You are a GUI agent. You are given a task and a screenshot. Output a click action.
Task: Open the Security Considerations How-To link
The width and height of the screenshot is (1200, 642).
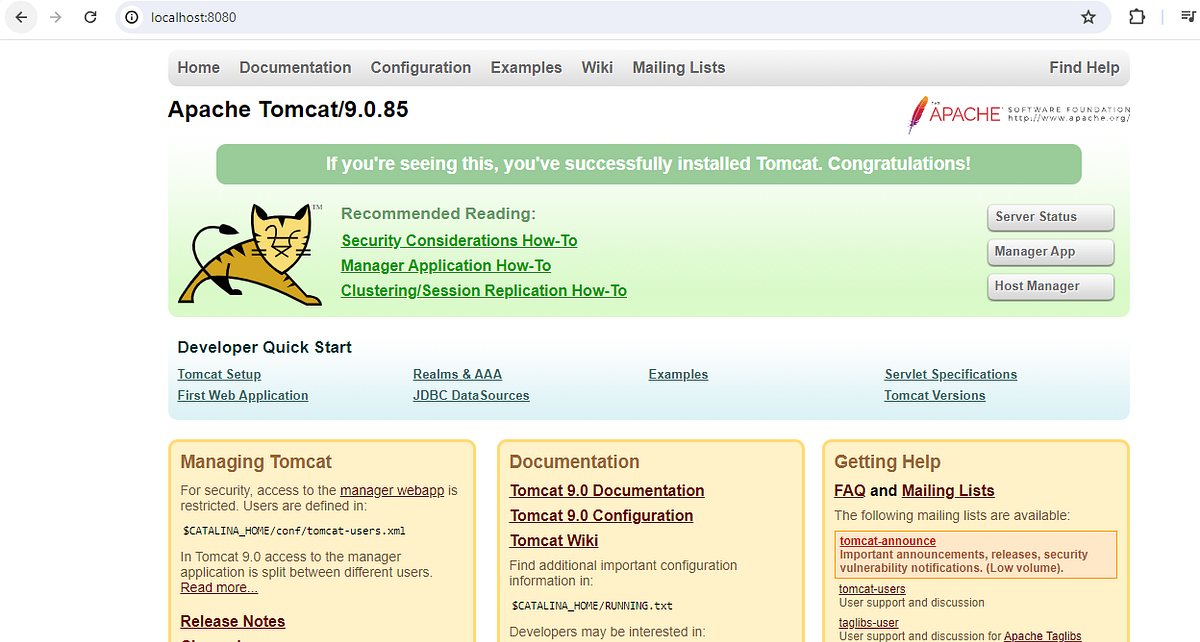pos(459,240)
